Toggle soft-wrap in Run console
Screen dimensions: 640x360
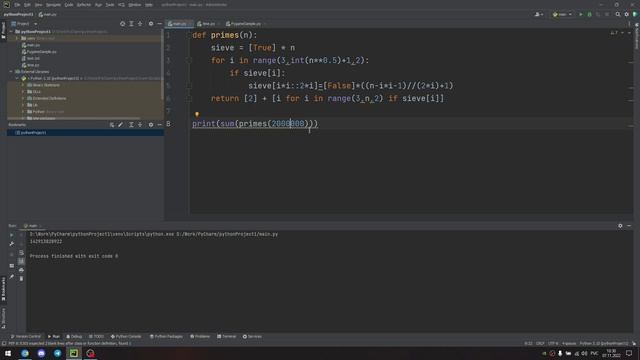pos(21,252)
